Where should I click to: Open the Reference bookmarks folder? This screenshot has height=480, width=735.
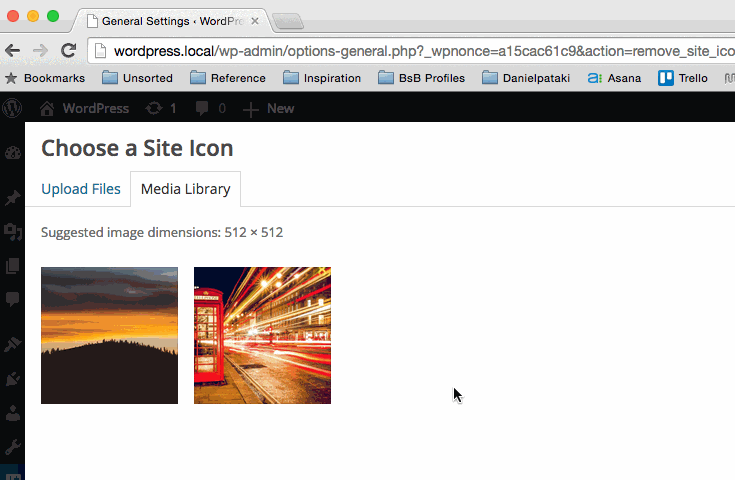[x=228, y=78]
